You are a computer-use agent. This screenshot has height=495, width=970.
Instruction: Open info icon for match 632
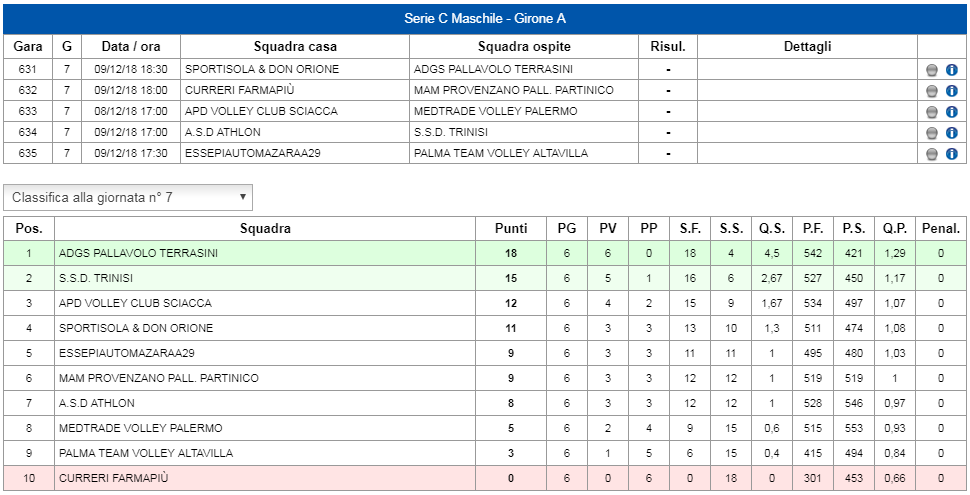(951, 91)
